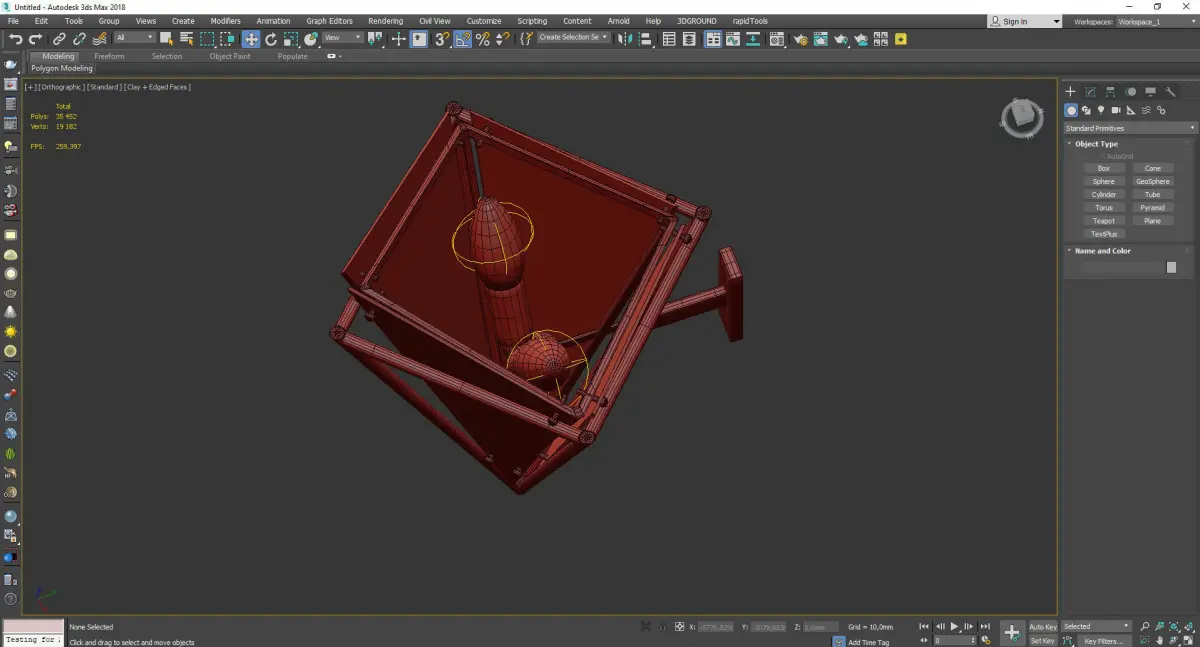Create a Torus primitive

point(1104,208)
